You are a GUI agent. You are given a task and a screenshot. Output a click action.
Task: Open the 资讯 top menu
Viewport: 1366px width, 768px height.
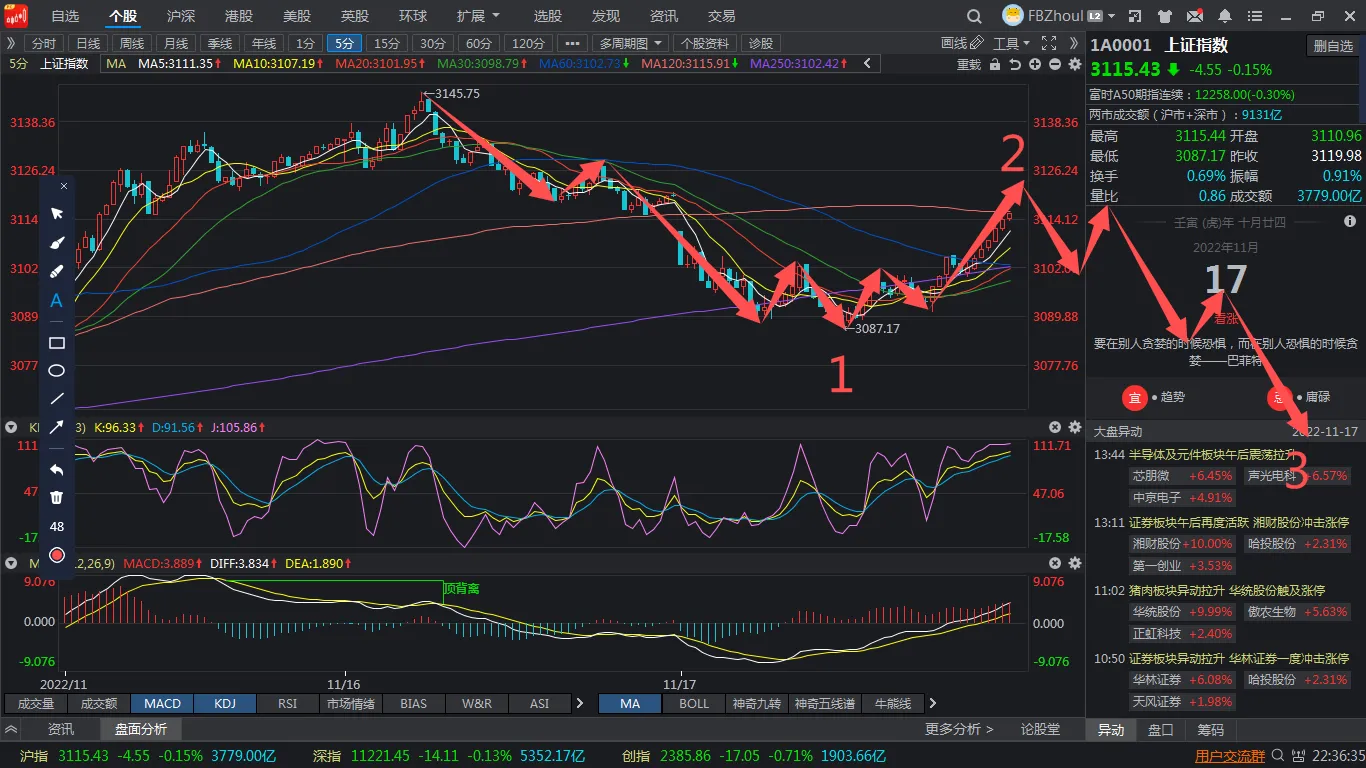point(663,16)
